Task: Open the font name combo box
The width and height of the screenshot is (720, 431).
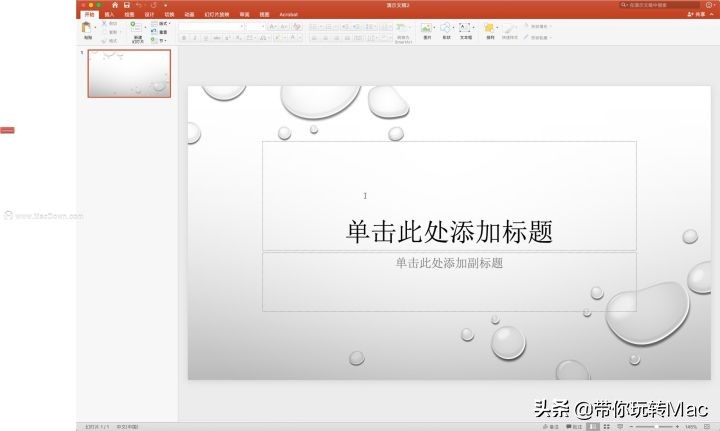Action: (211, 27)
